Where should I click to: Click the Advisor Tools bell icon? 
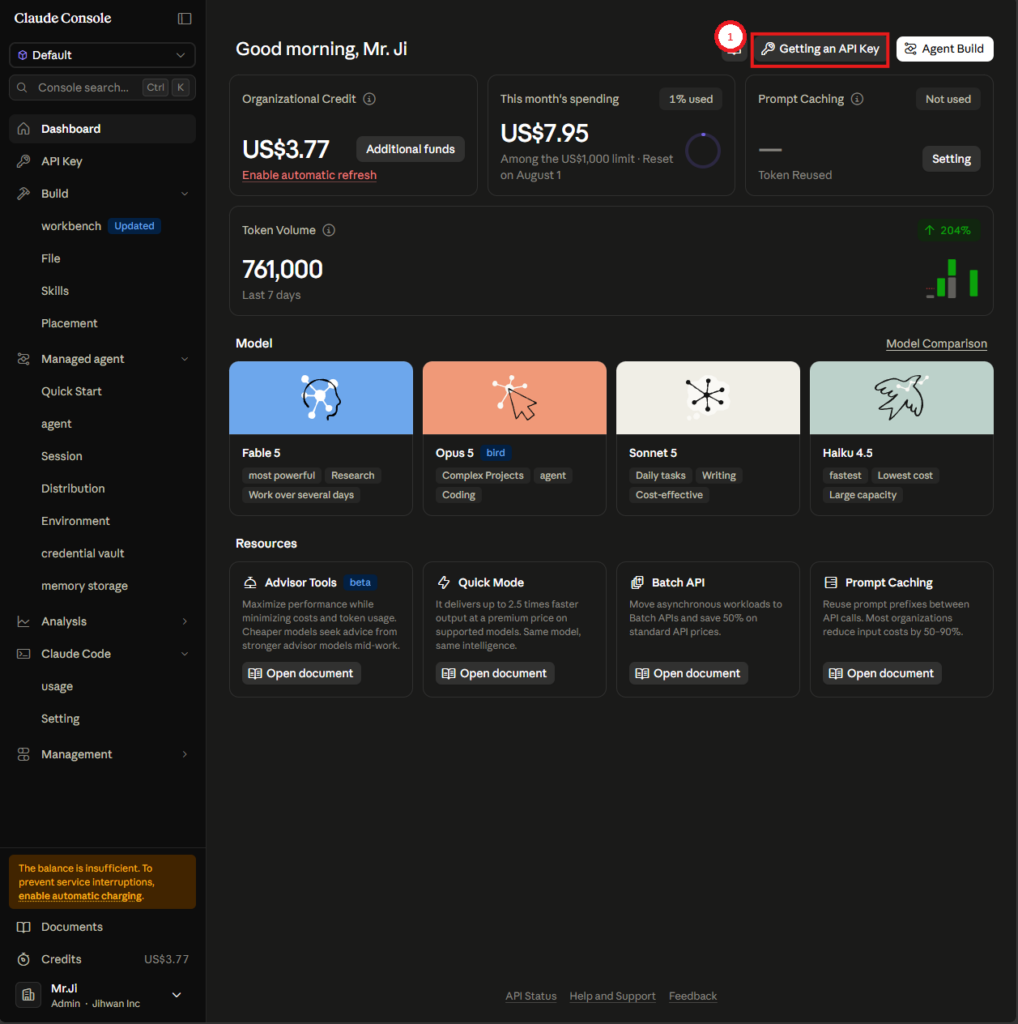(249, 583)
